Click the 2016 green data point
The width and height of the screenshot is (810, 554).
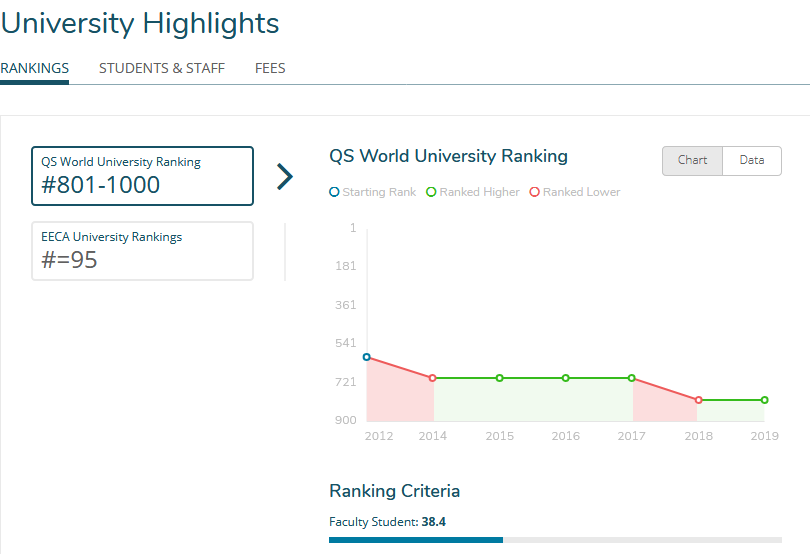pos(566,378)
